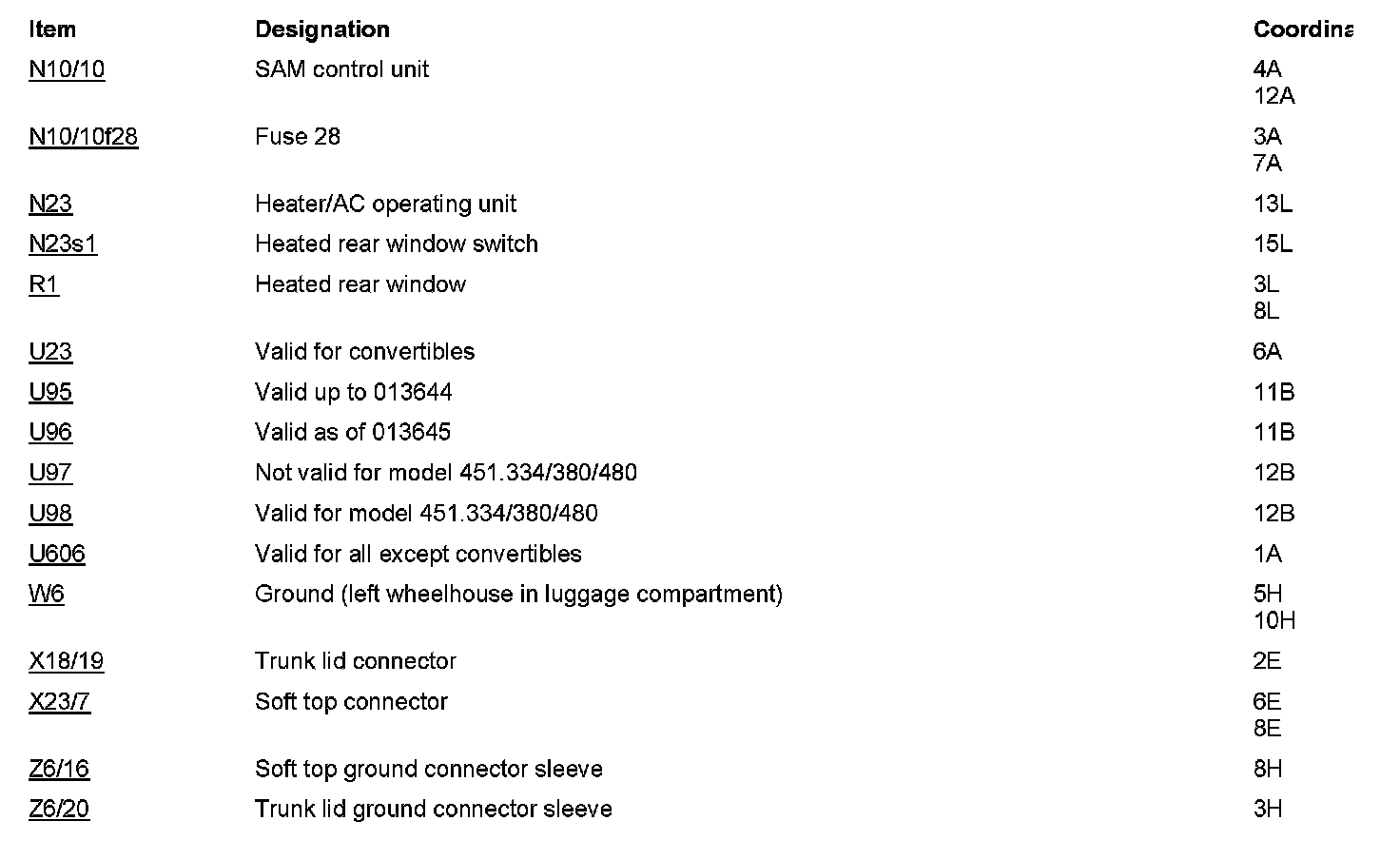Click the SAM control unit designation
The width and height of the screenshot is (1400, 860).
point(341,69)
